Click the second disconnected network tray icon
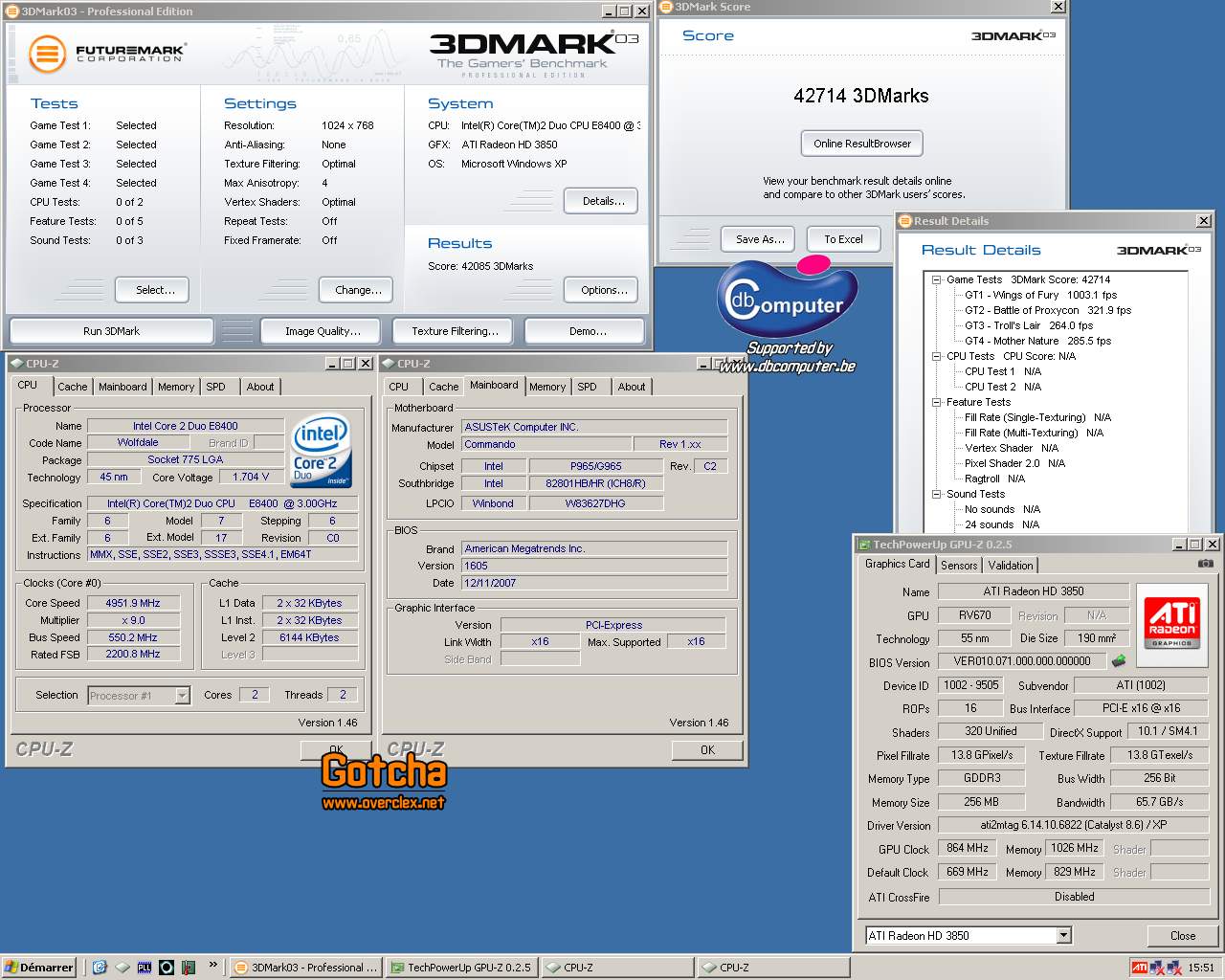This screenshot has height=980, width=1225. 1175,968
